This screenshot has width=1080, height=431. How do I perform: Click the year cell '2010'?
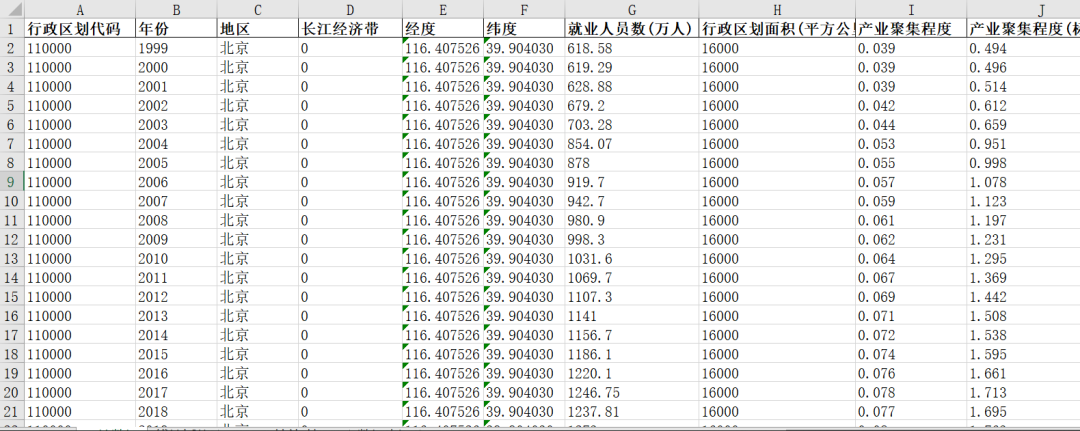pyautogui.click(x=176, y=259)
